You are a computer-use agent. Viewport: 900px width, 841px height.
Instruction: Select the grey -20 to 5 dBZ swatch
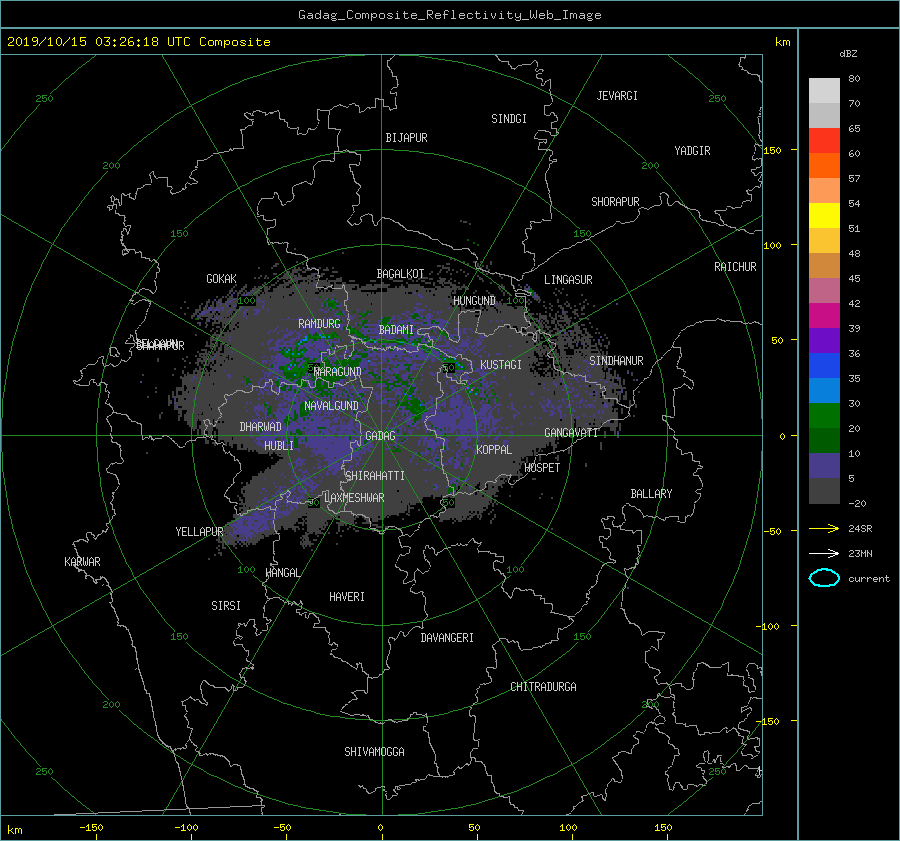[824, 491]
